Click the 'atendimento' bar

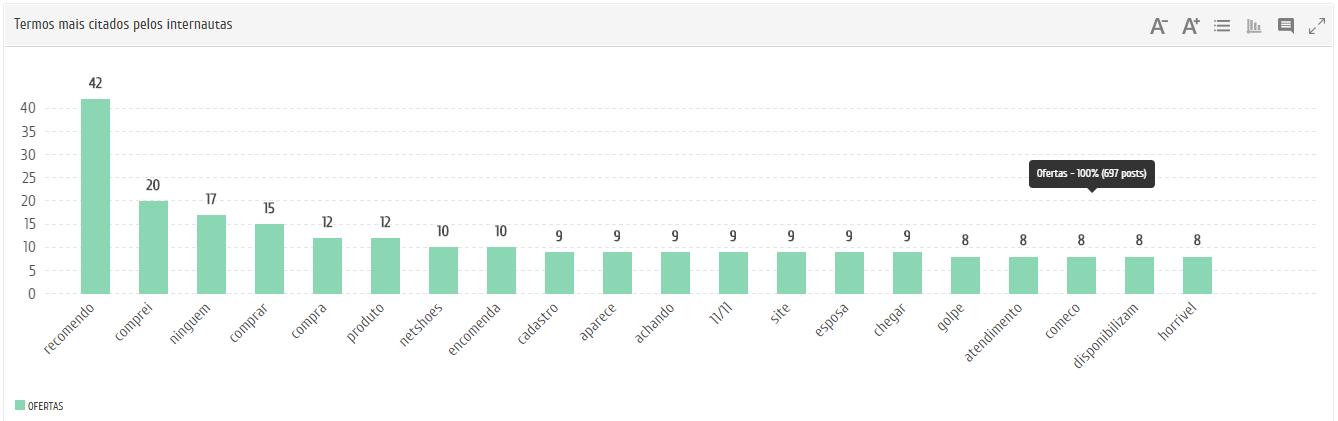[1023, 275]
